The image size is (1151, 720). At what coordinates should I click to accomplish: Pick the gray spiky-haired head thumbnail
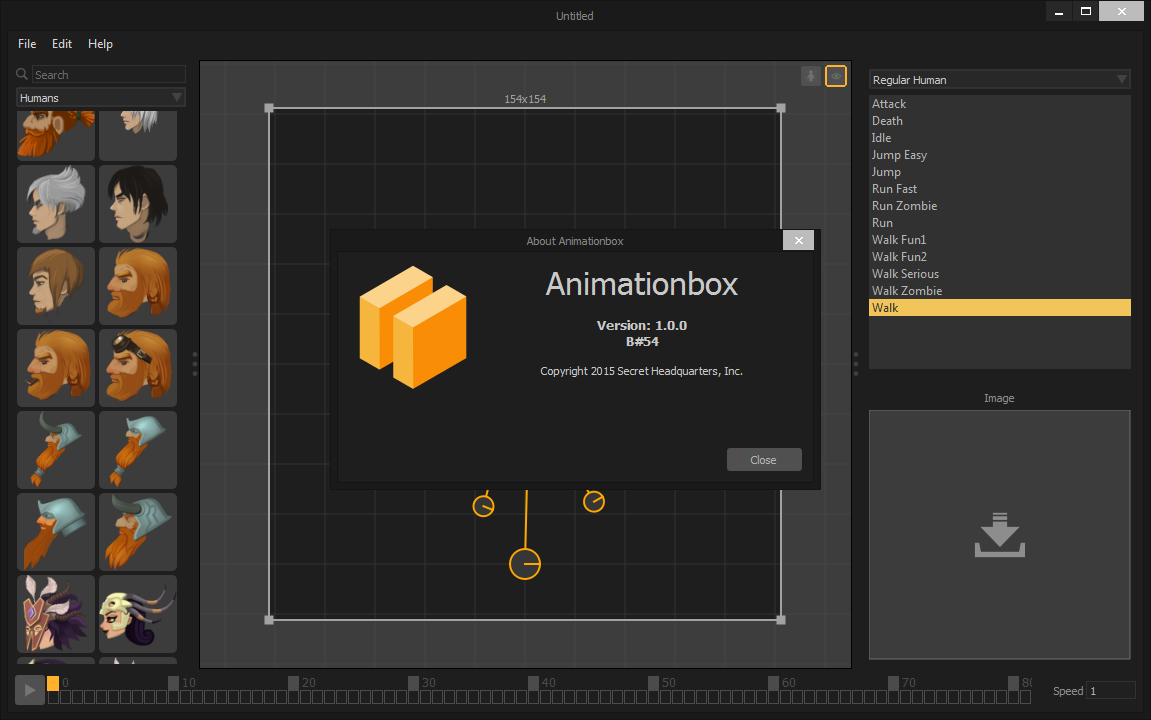56,203
